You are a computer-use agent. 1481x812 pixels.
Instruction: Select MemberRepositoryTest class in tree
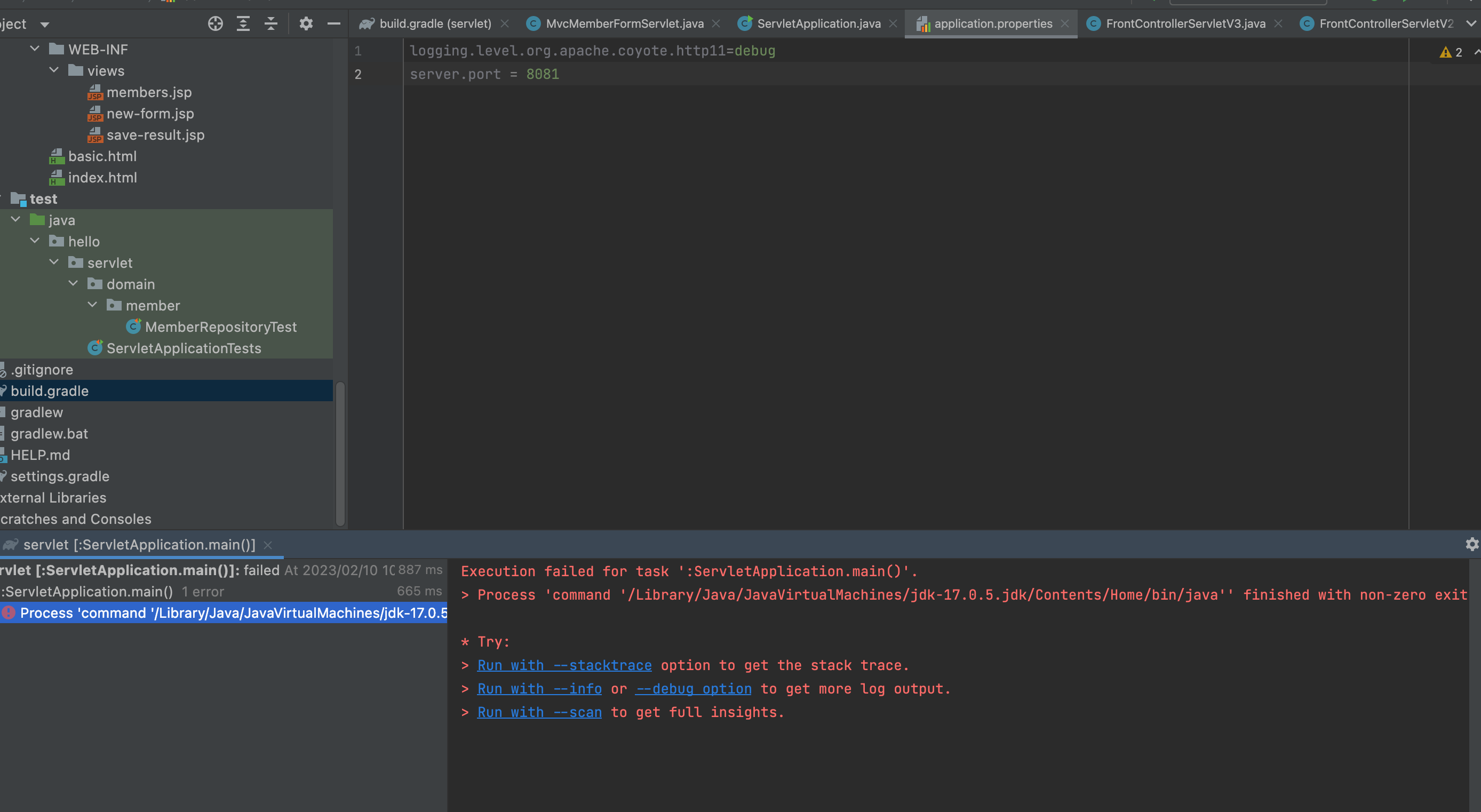coord(220,327)
